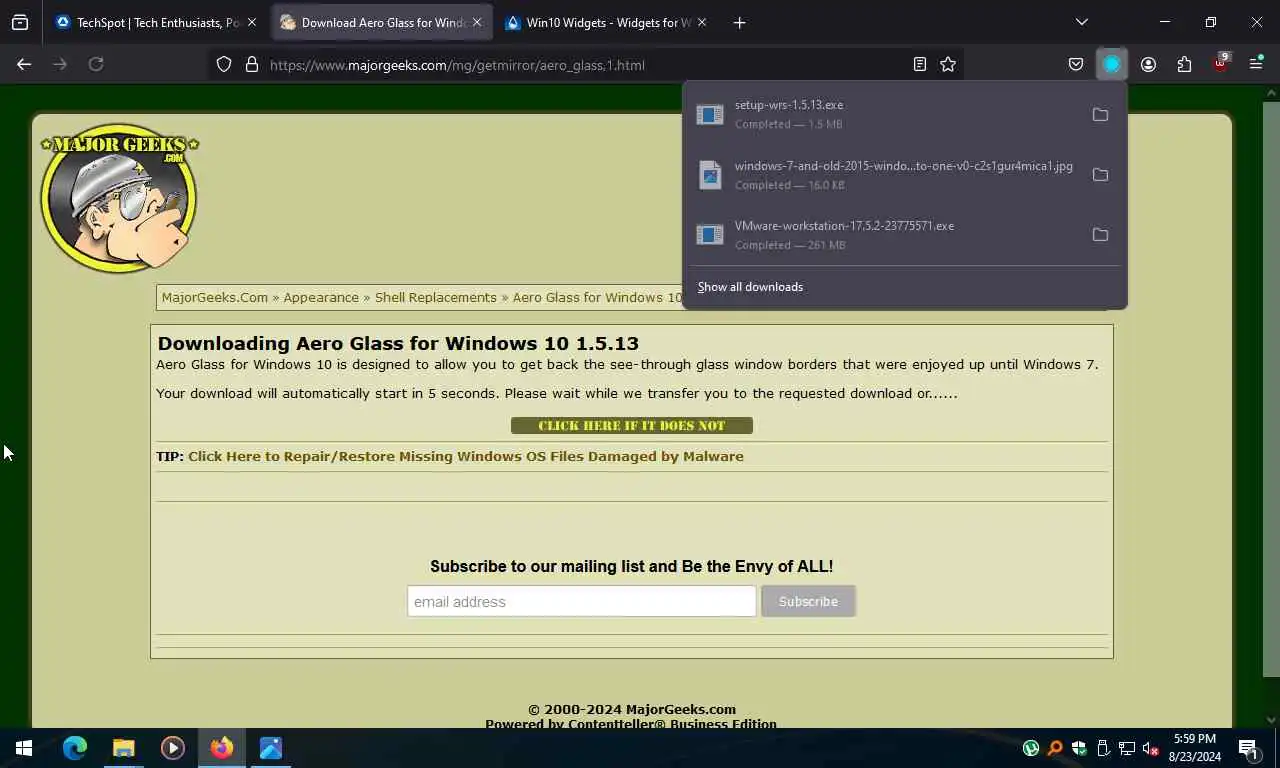Open File Explorer from the taskbar
Screen dimensions: 1280x768
pyautogui.click(x=124, y=748)
